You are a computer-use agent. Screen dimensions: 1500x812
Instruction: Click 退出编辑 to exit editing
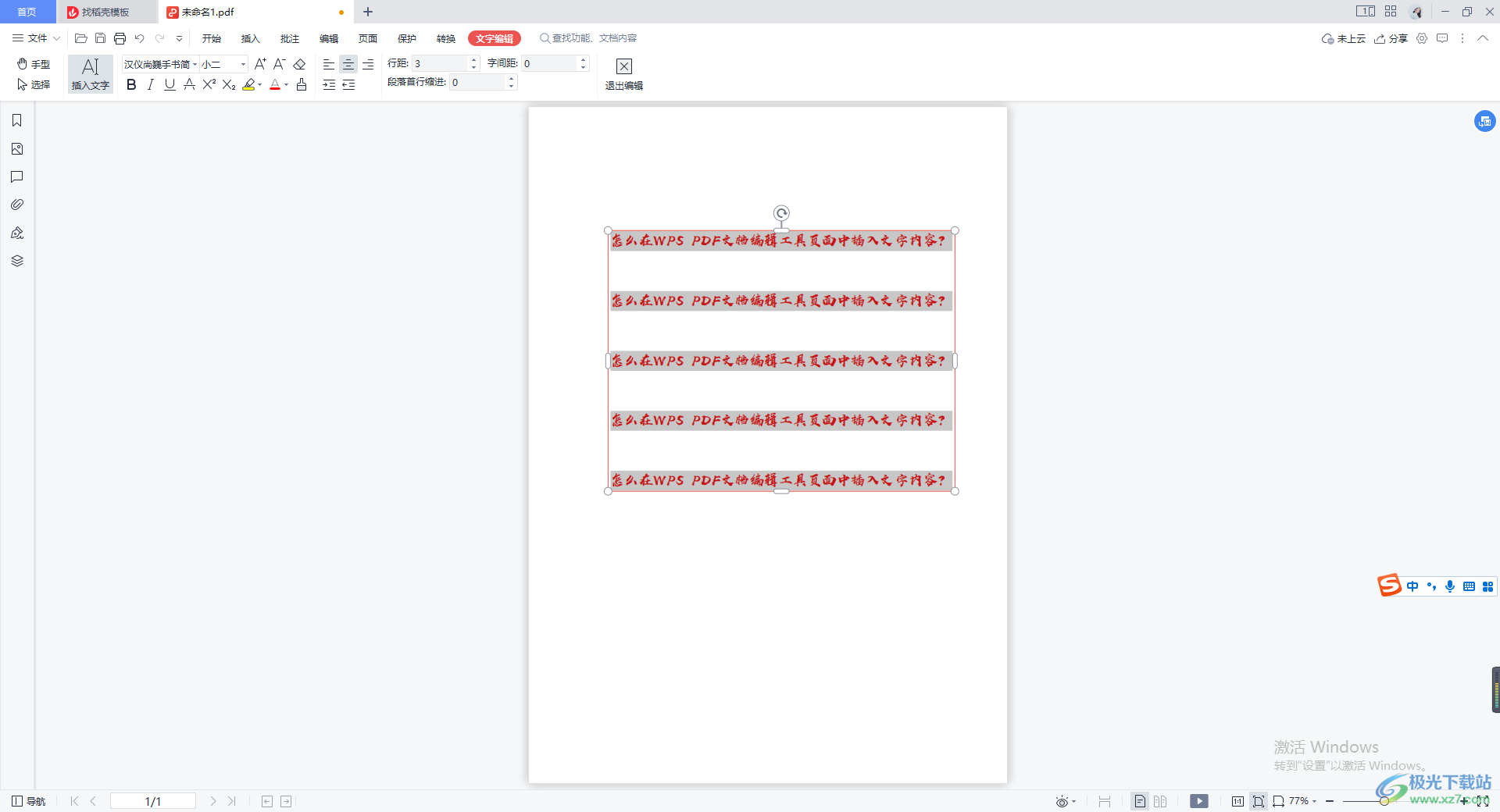[x=623, y=75]
